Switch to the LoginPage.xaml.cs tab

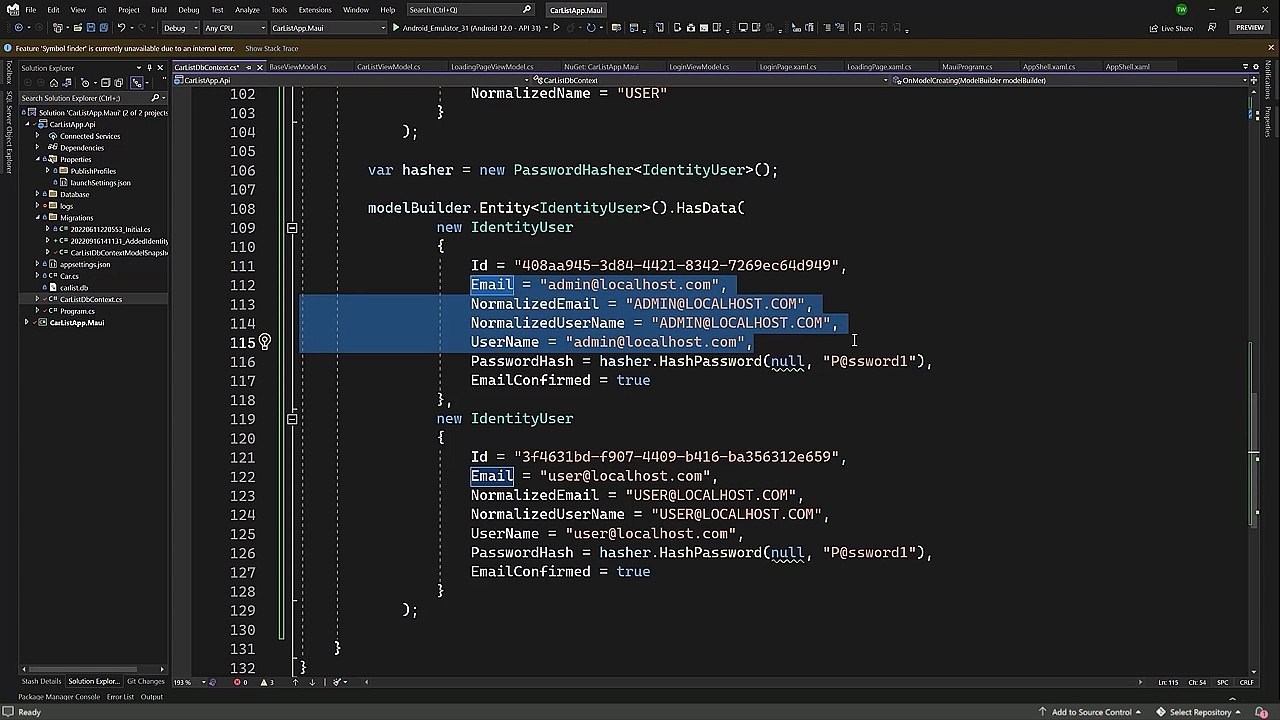788,67
